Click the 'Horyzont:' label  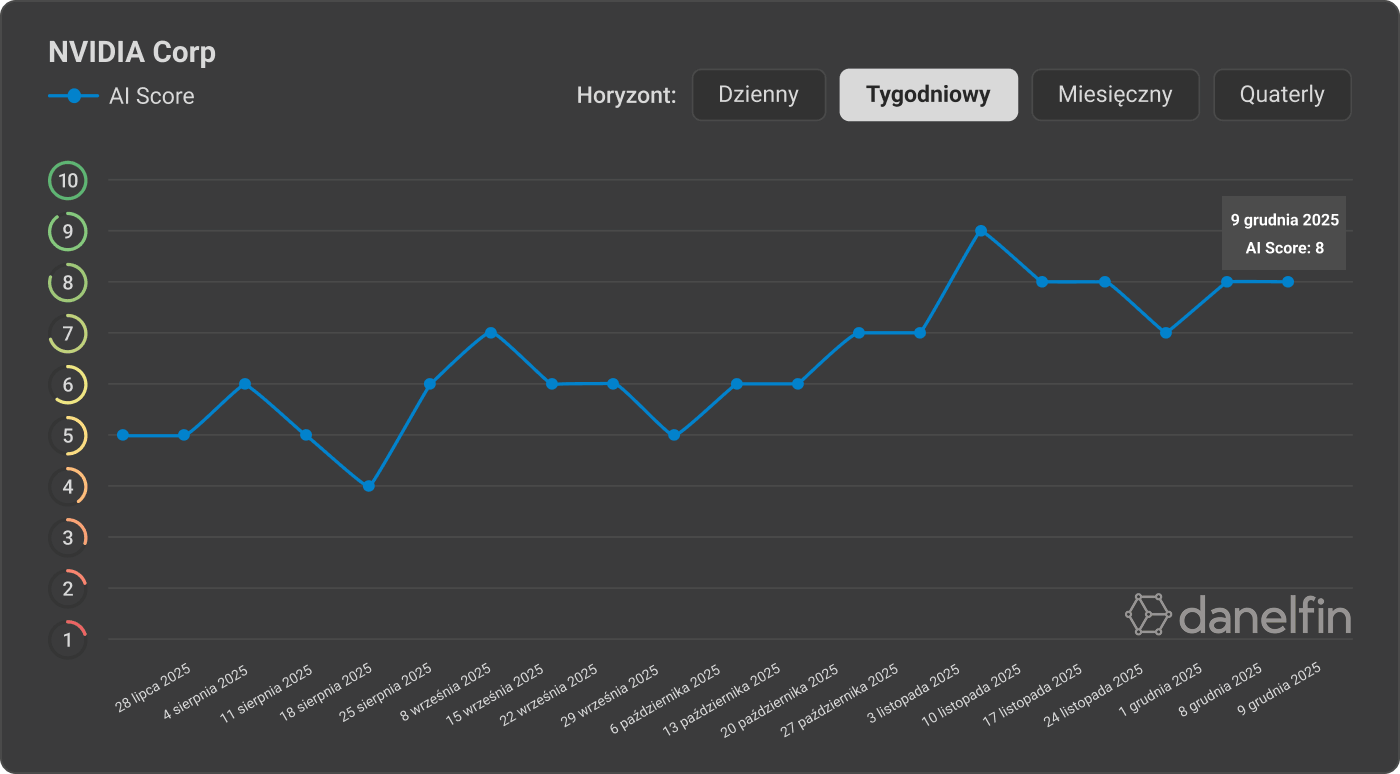point(627,96)
